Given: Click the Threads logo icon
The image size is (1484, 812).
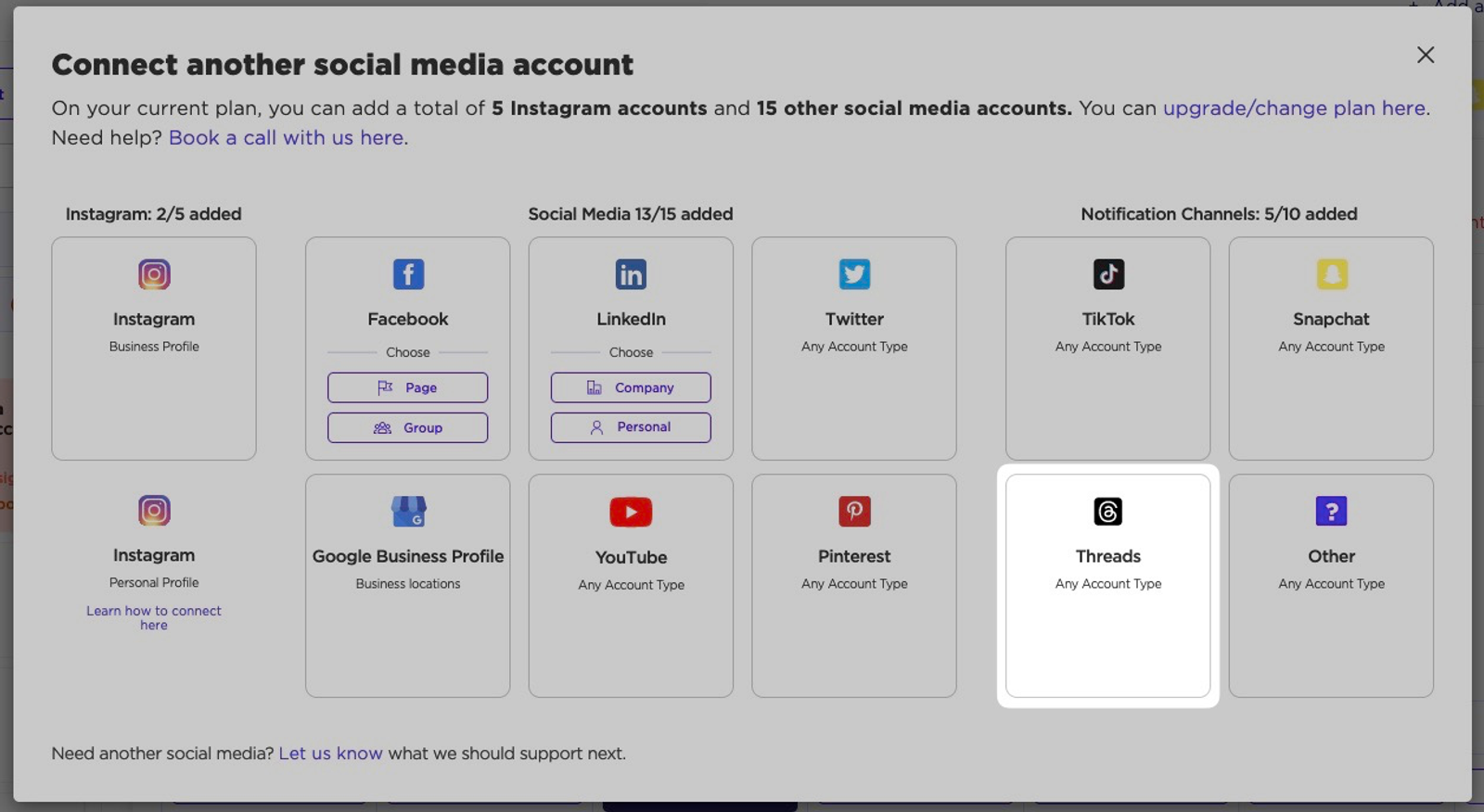Looking at the screenshot, I should pos(1108,512).
